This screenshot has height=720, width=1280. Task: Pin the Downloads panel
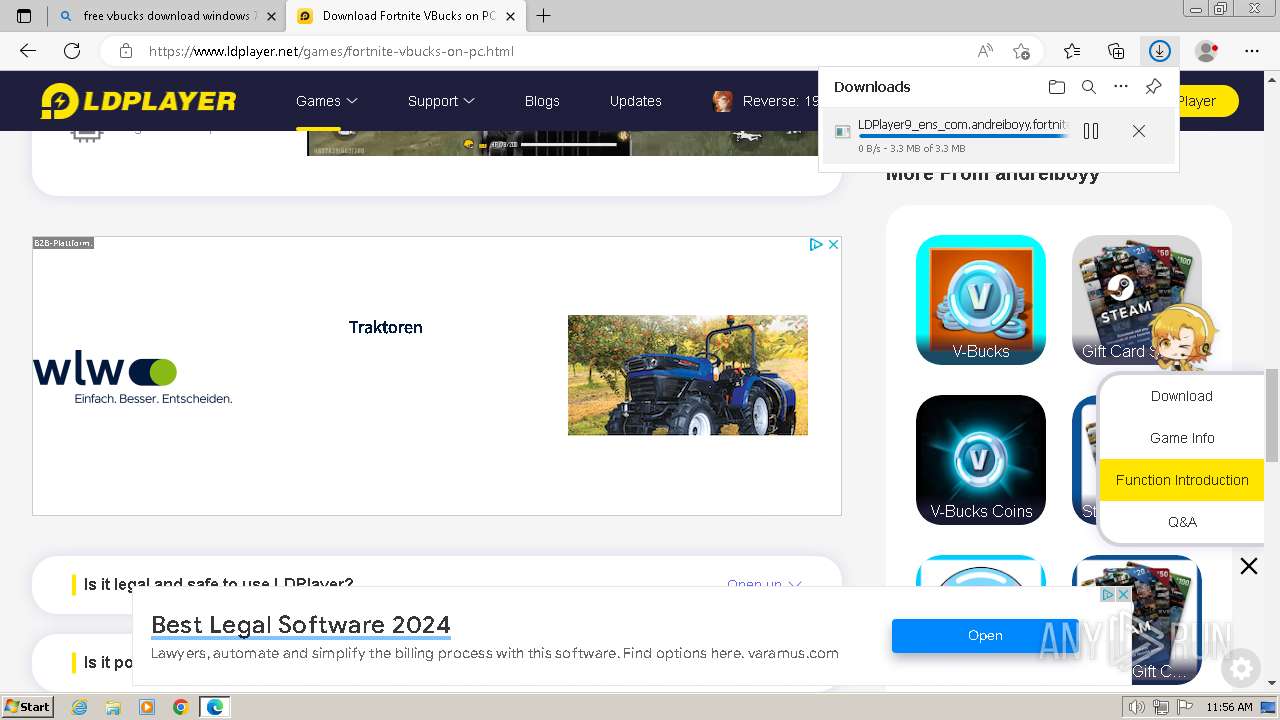pos(1153,87)
